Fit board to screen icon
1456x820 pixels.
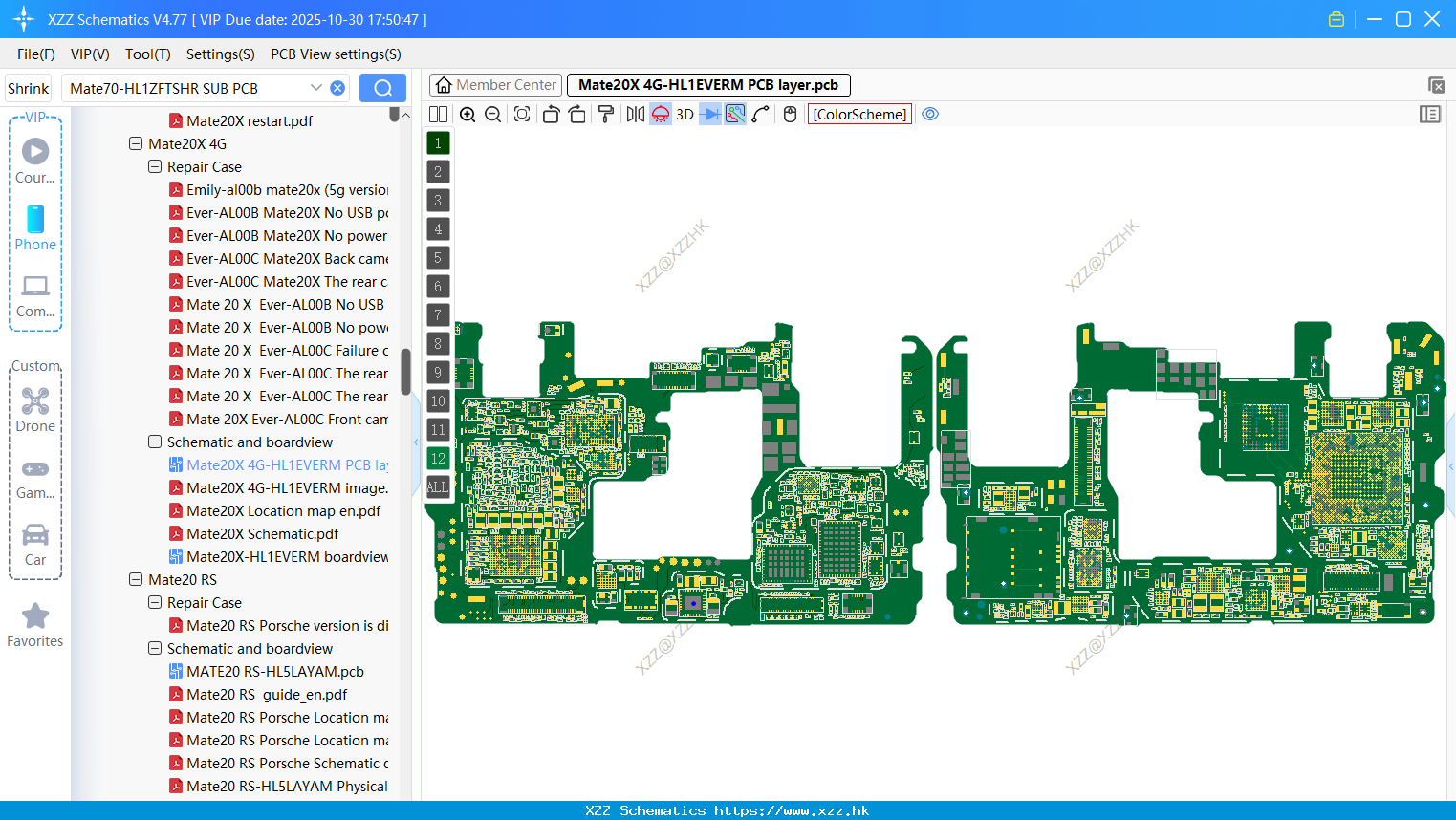tap(522, 115)
